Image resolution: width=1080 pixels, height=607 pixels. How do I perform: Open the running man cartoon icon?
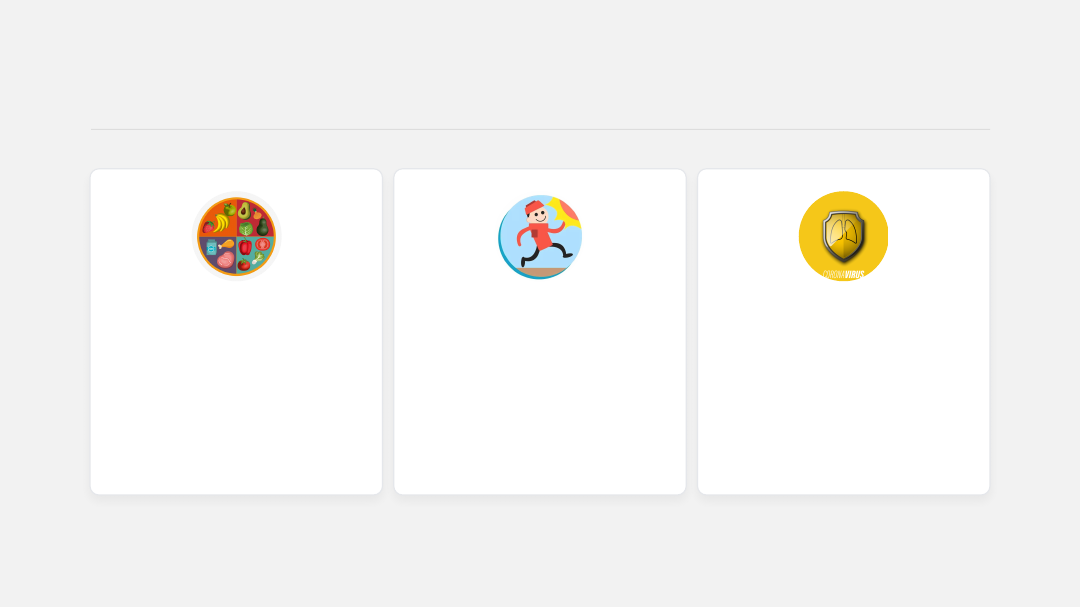coord(540,236)
